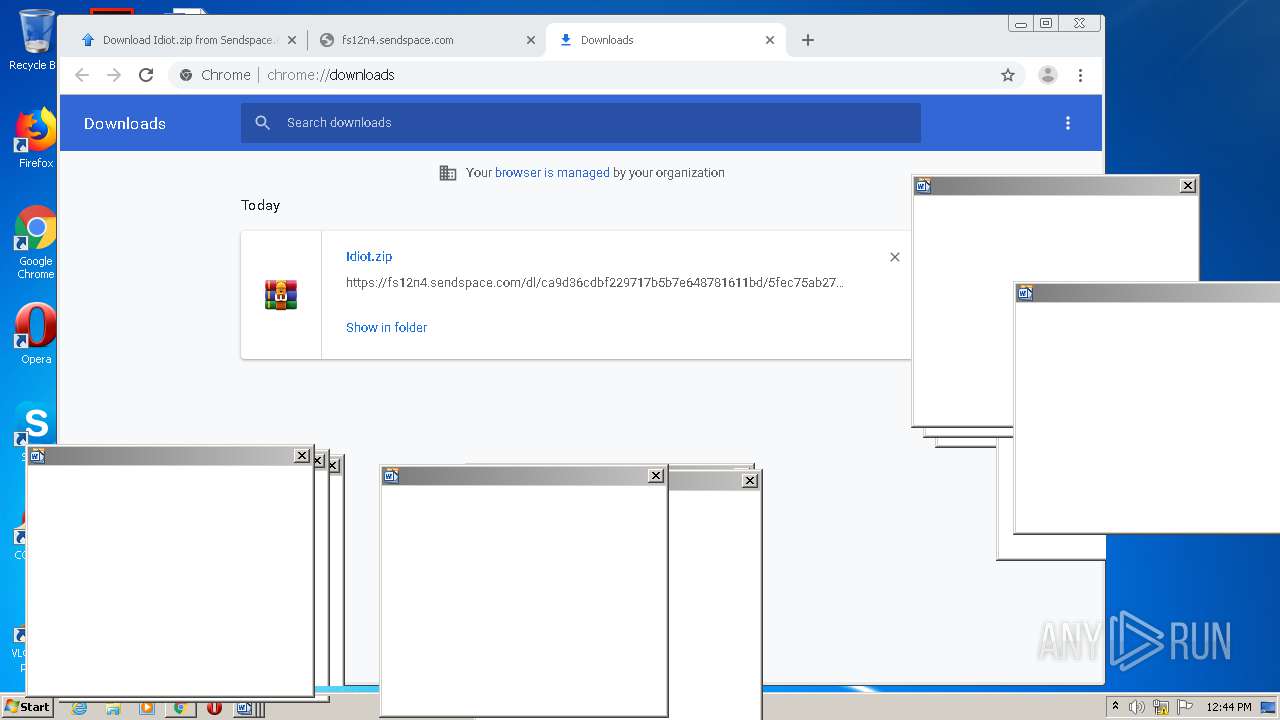Close the bottom-left blank popup window
The image size is (1280, 720).
pos(302,456)
